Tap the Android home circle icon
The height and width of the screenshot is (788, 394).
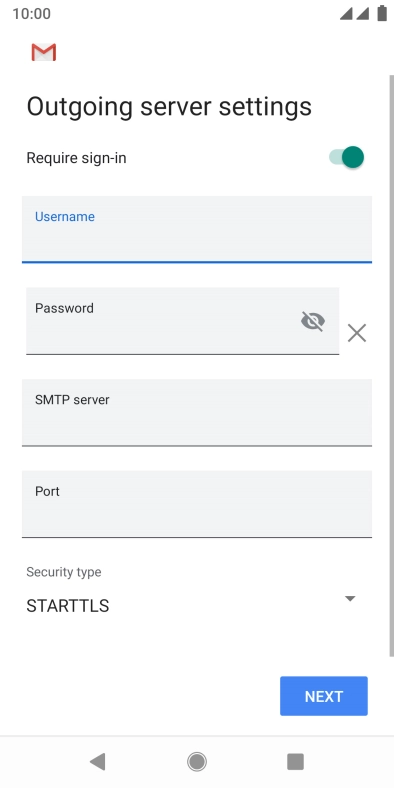[197, 761]
